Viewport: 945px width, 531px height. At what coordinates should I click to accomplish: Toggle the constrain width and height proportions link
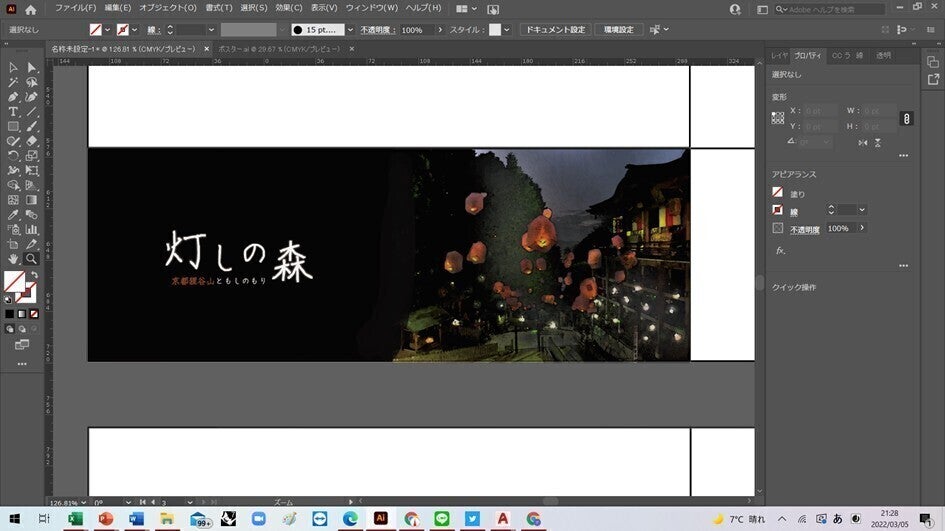coord(907,118)
